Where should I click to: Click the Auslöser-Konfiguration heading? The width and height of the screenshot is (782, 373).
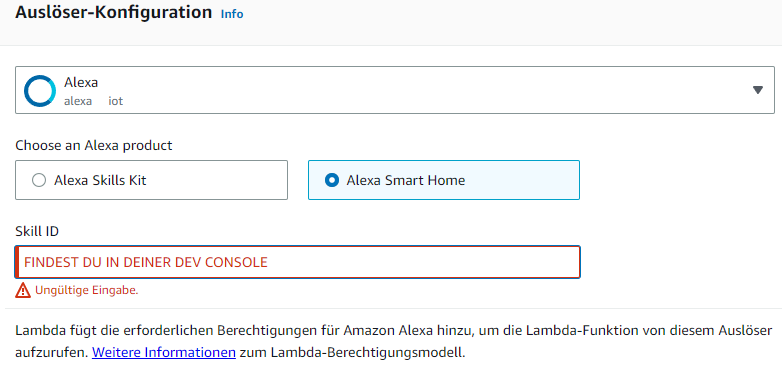[114, 12]
